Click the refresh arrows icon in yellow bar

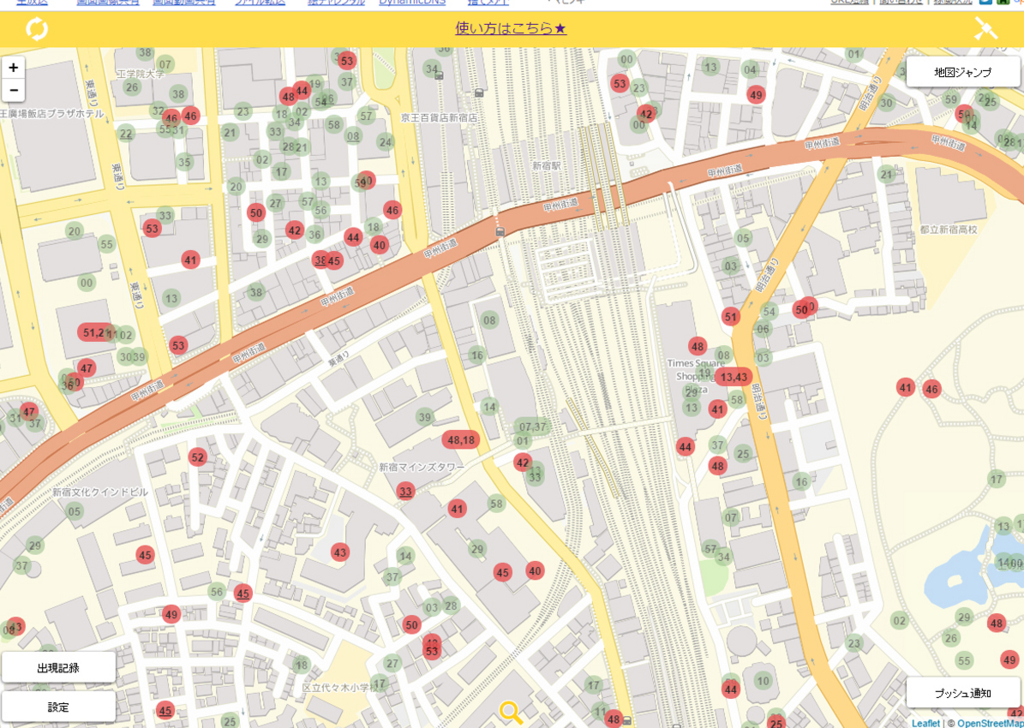click(37, 29)
